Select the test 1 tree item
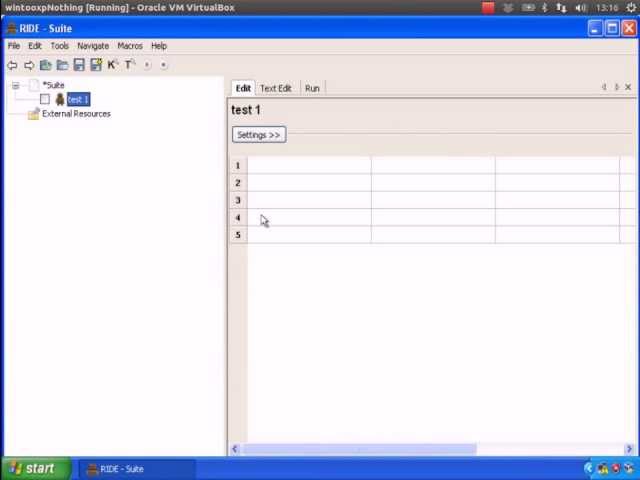Image resolution: width=640 pixels, height=480 pixels. click(x=78, y=99)
